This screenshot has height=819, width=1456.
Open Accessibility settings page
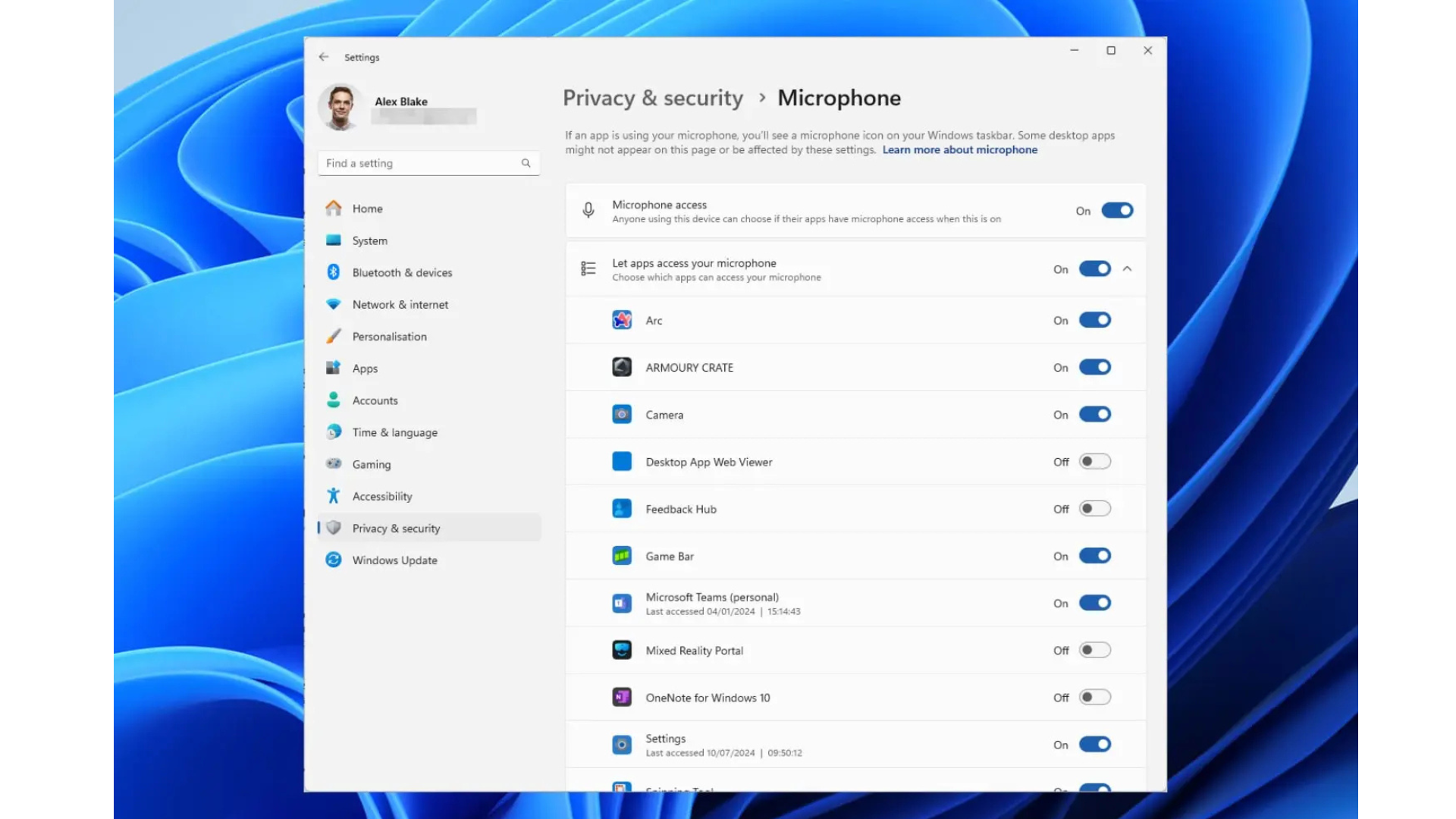click(x=382, y=496)
